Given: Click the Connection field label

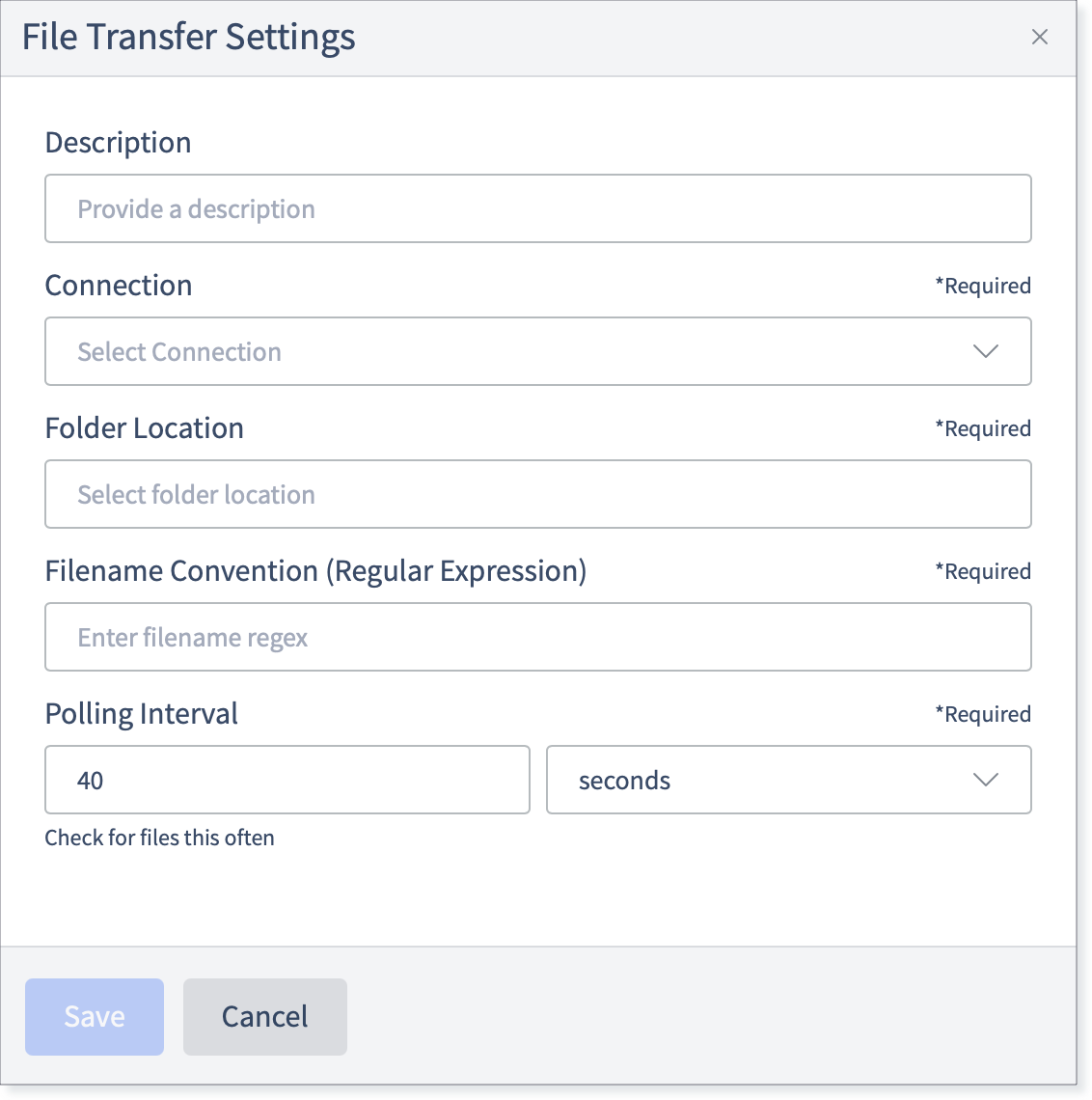Looking at the screenshot, I should [119, 286].
